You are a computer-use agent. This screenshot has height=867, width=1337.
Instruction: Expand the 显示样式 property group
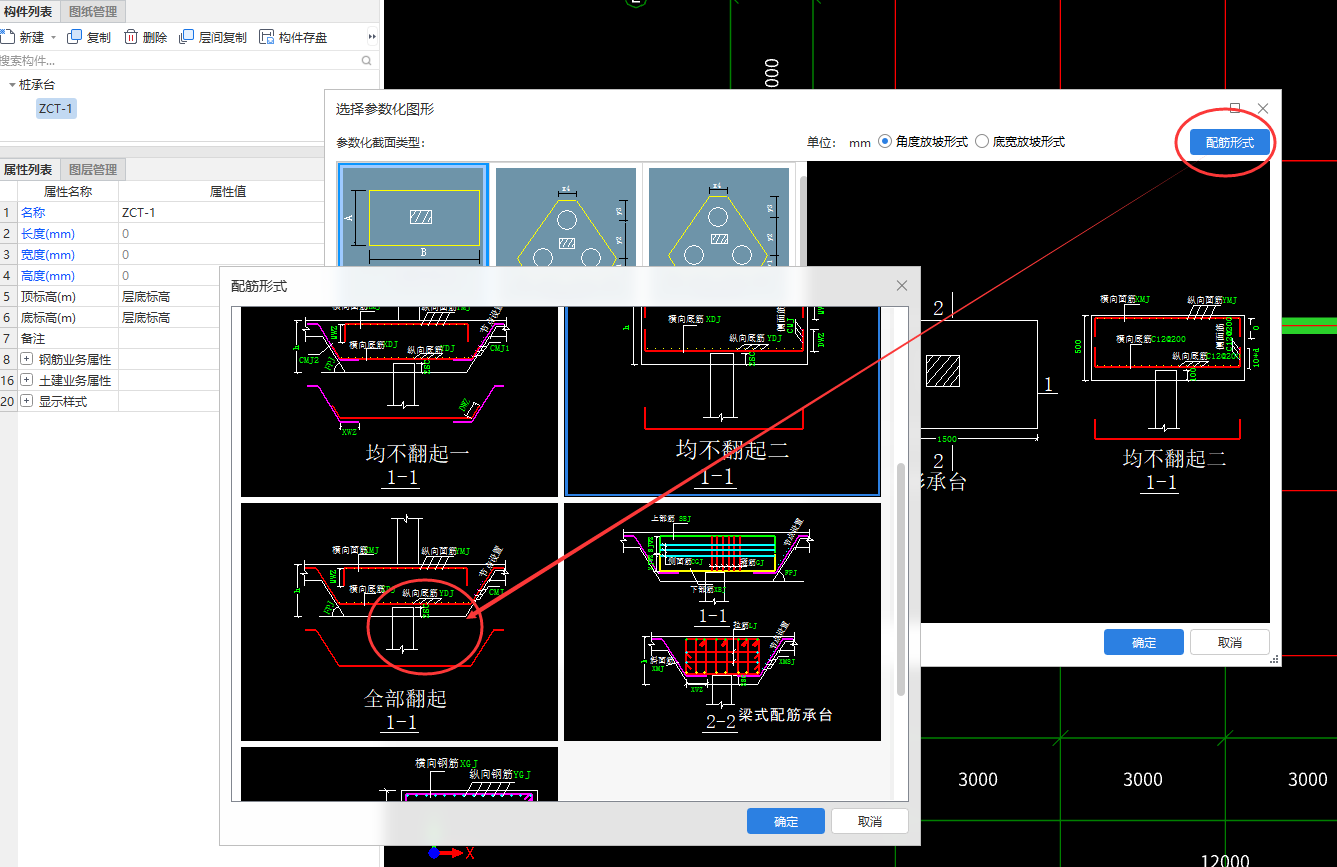pos(26,401)
